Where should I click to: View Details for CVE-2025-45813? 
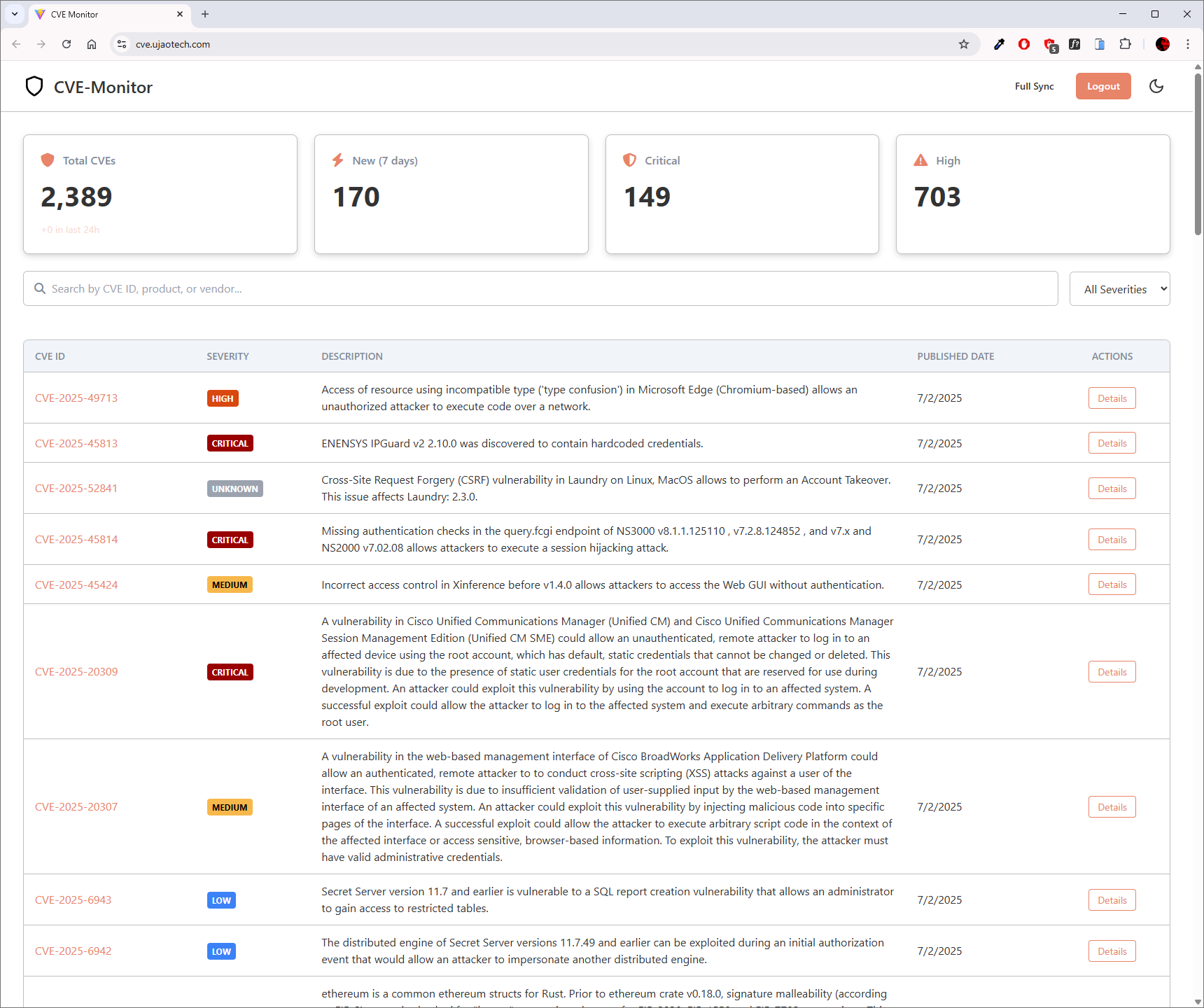click(x=1112, y=443)
